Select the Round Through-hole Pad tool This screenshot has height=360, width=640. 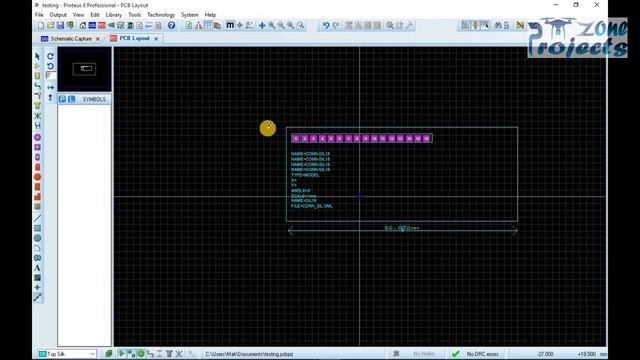38,137
